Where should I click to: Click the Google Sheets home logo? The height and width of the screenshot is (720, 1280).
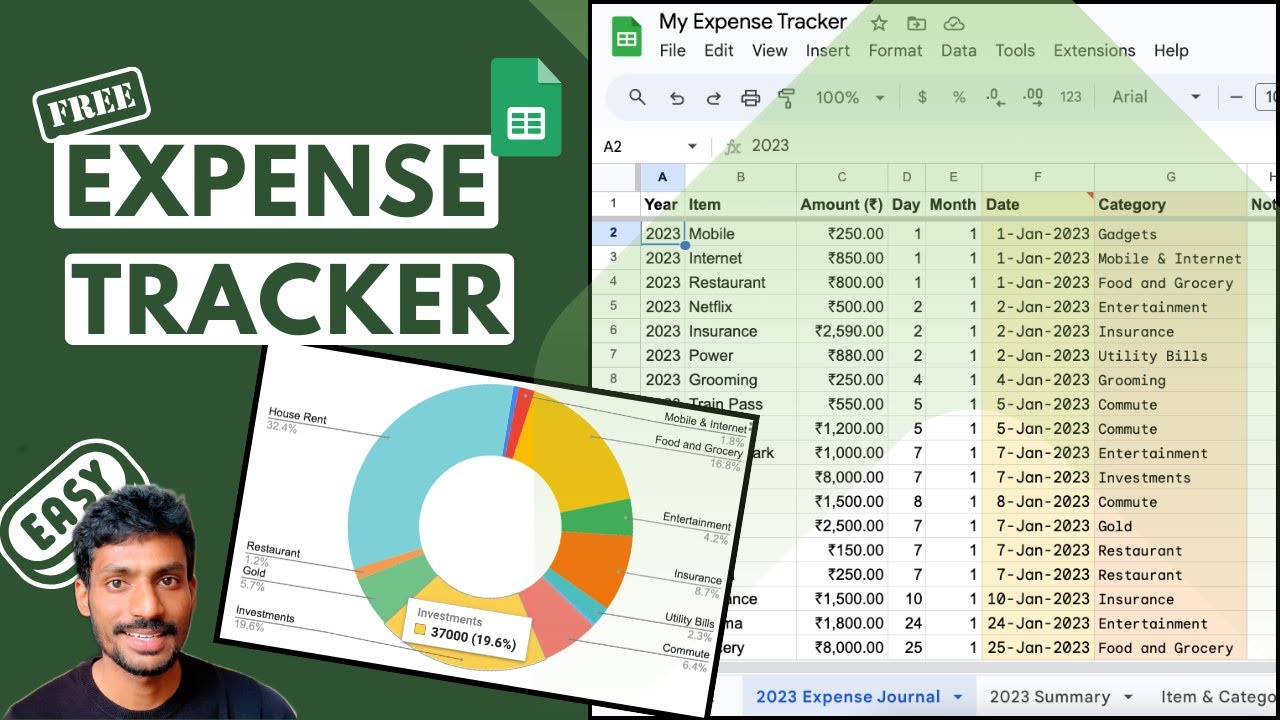[627, 38]
